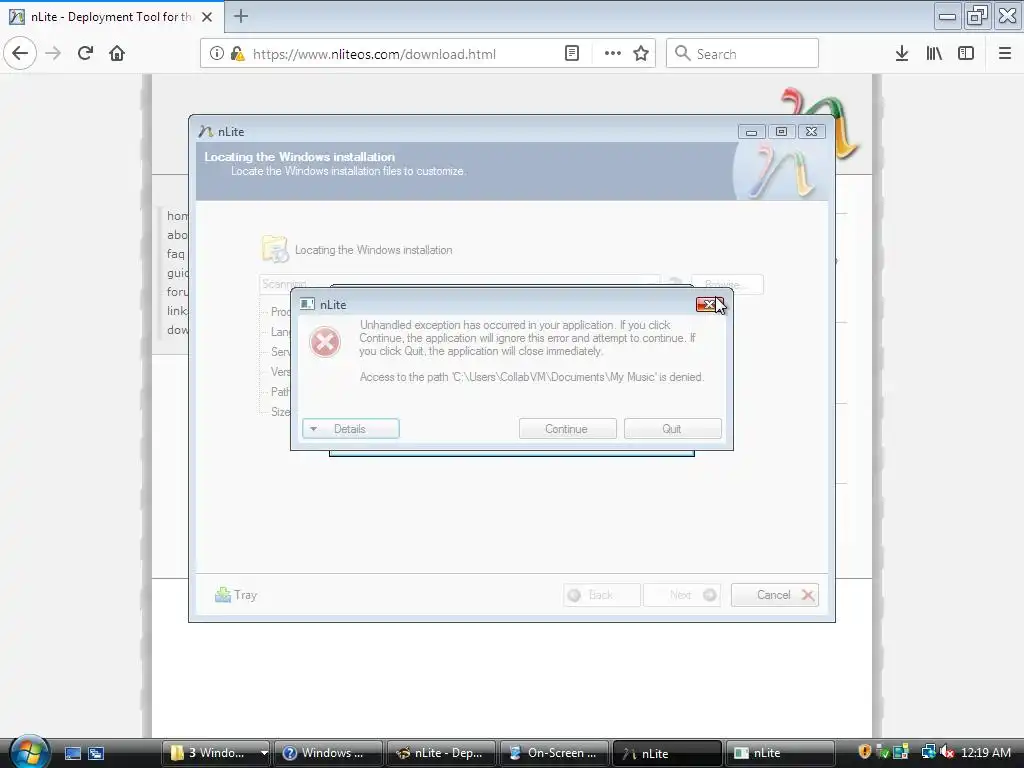
Task: Open the Windows Start orb
Action: pos(29,752)
